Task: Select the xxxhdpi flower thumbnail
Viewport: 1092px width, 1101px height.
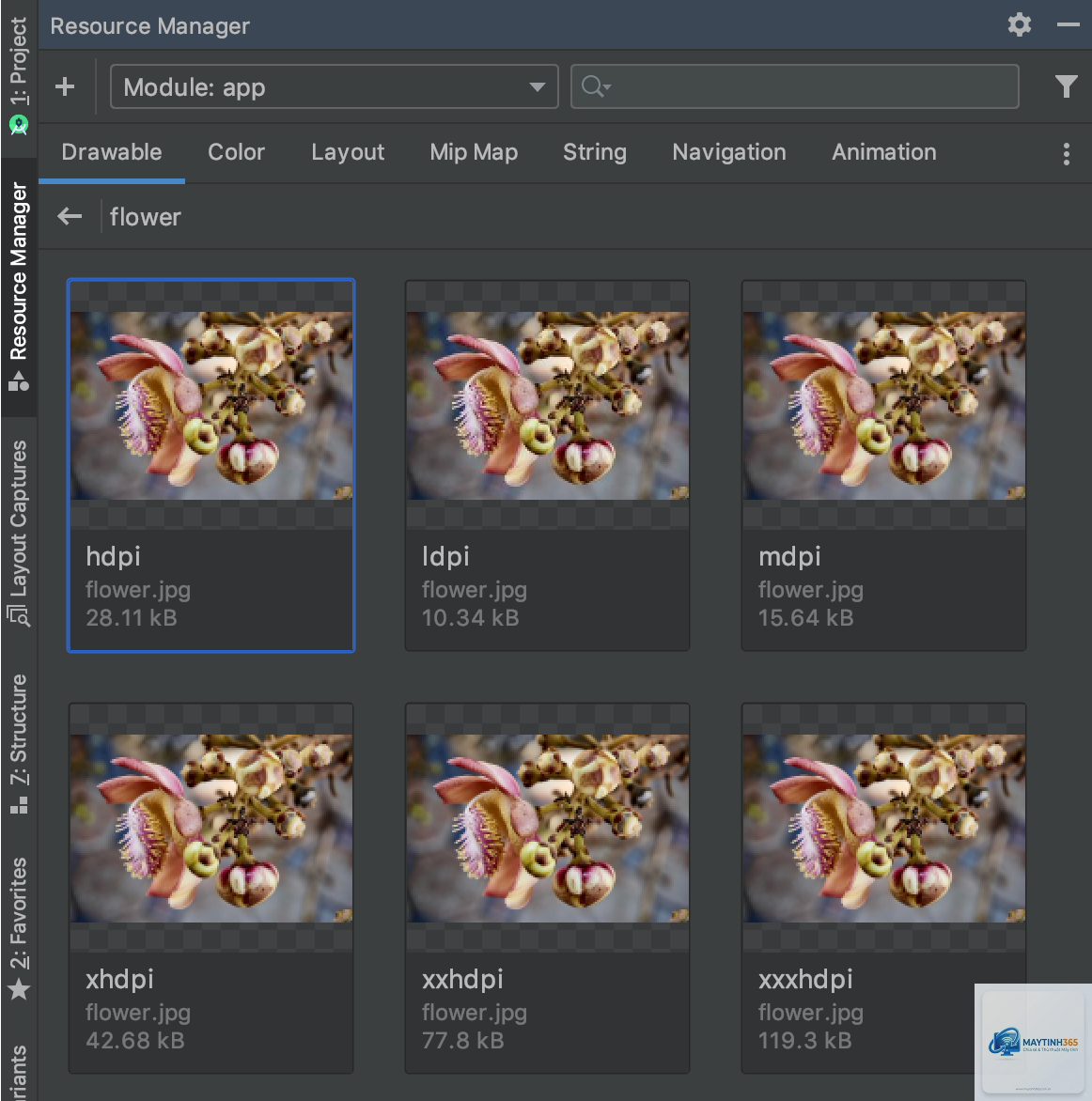Action: click(x=884, y=828)
